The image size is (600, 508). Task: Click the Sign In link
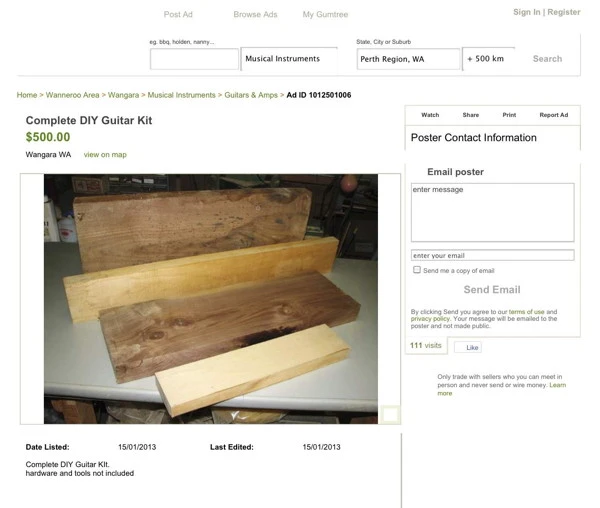point(527,12)
